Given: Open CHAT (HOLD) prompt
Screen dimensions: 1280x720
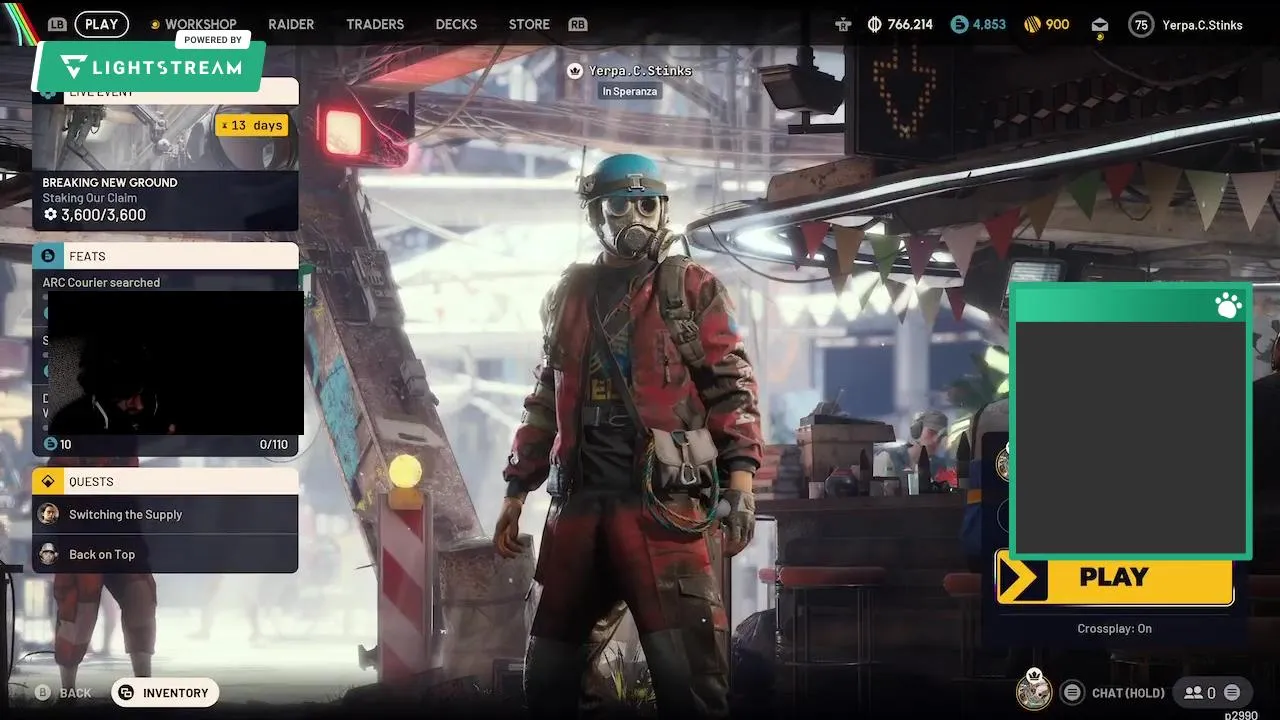Looking at the screenshot, I should tap(1128, 693).
